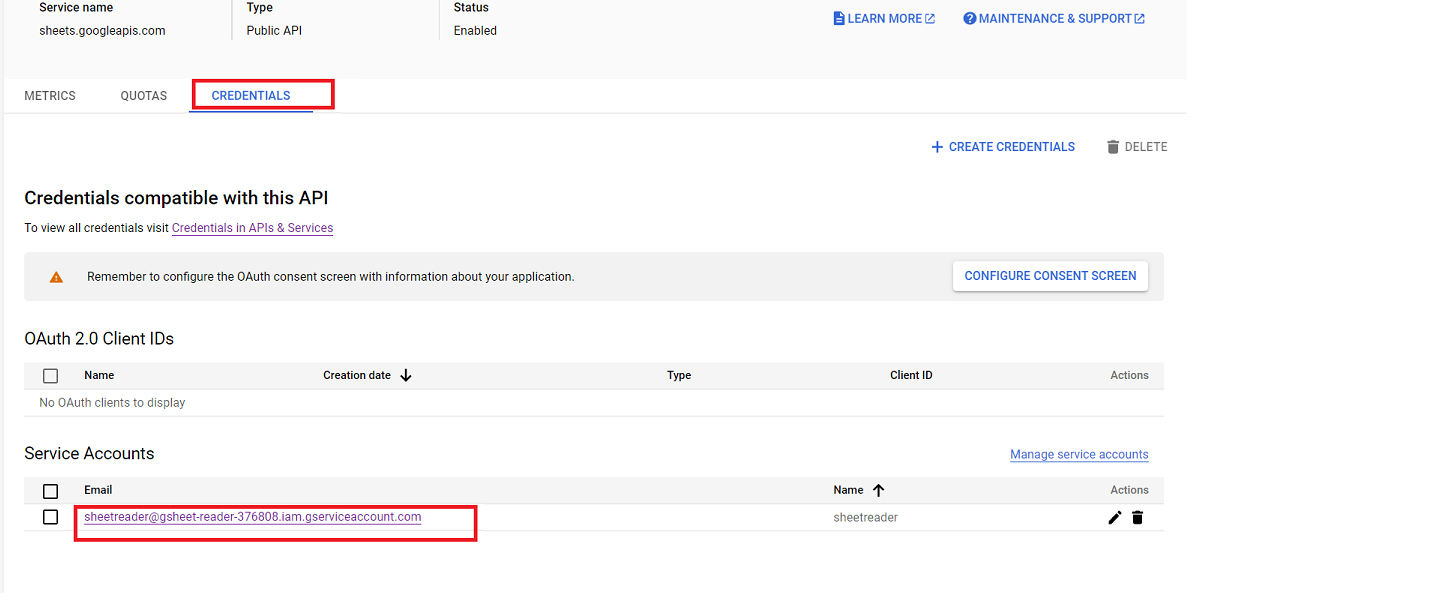Click the document icon beside Learn More
The image size is (1436, 593).
[839, 19]
